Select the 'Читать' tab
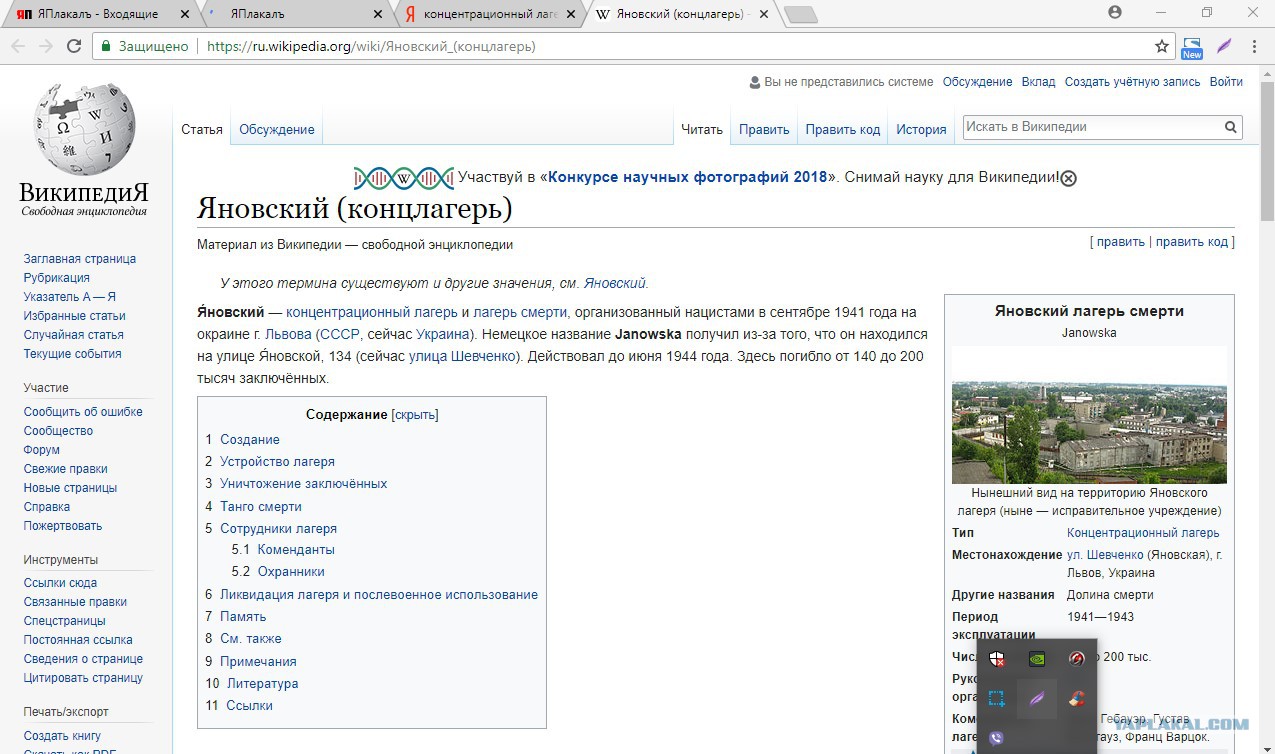The image size is (1275, 754). [702, 129]
